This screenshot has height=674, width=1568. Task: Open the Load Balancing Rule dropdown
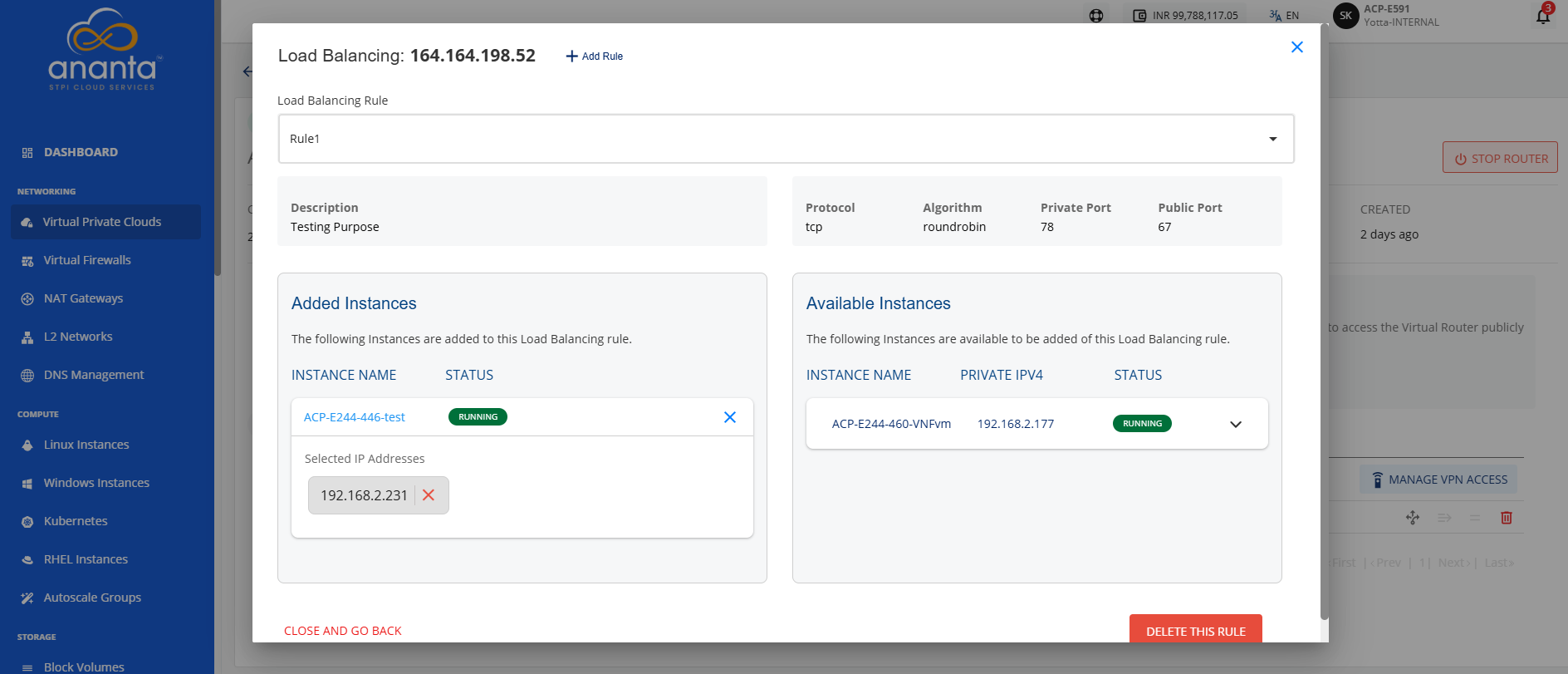click(786, 139)
